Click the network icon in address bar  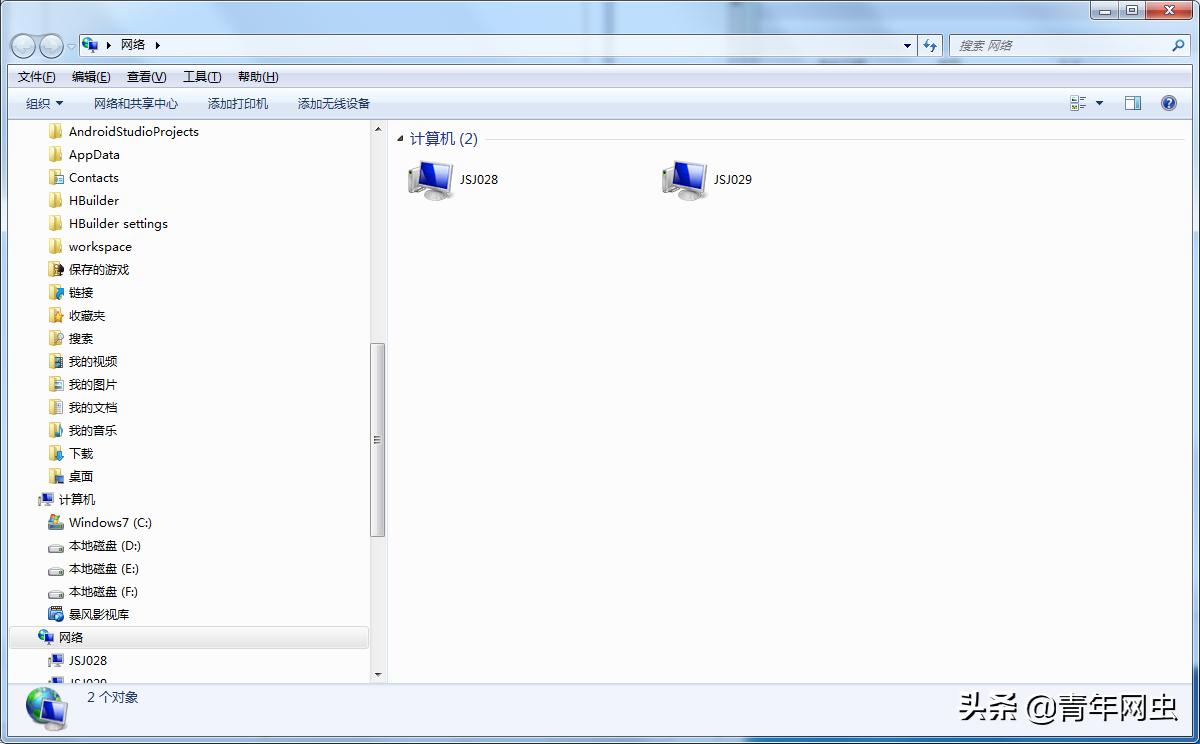pos(90,45)
